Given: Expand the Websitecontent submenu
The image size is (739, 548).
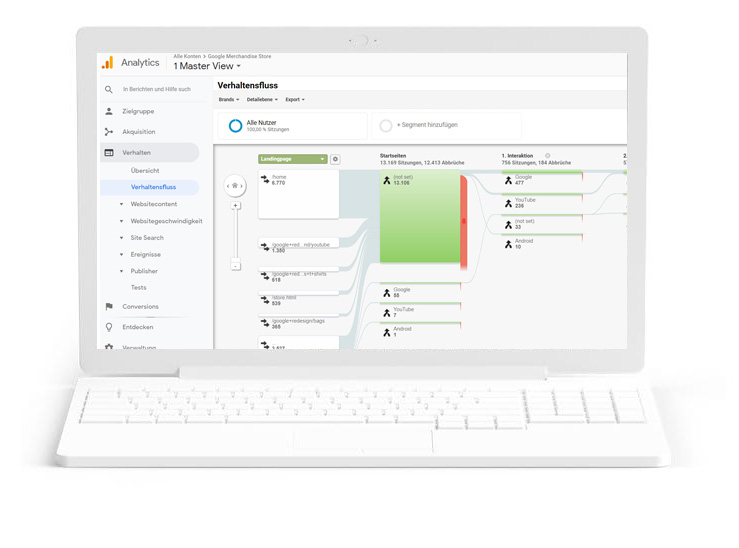Looking at the screenshot, I should click(121, 204).
